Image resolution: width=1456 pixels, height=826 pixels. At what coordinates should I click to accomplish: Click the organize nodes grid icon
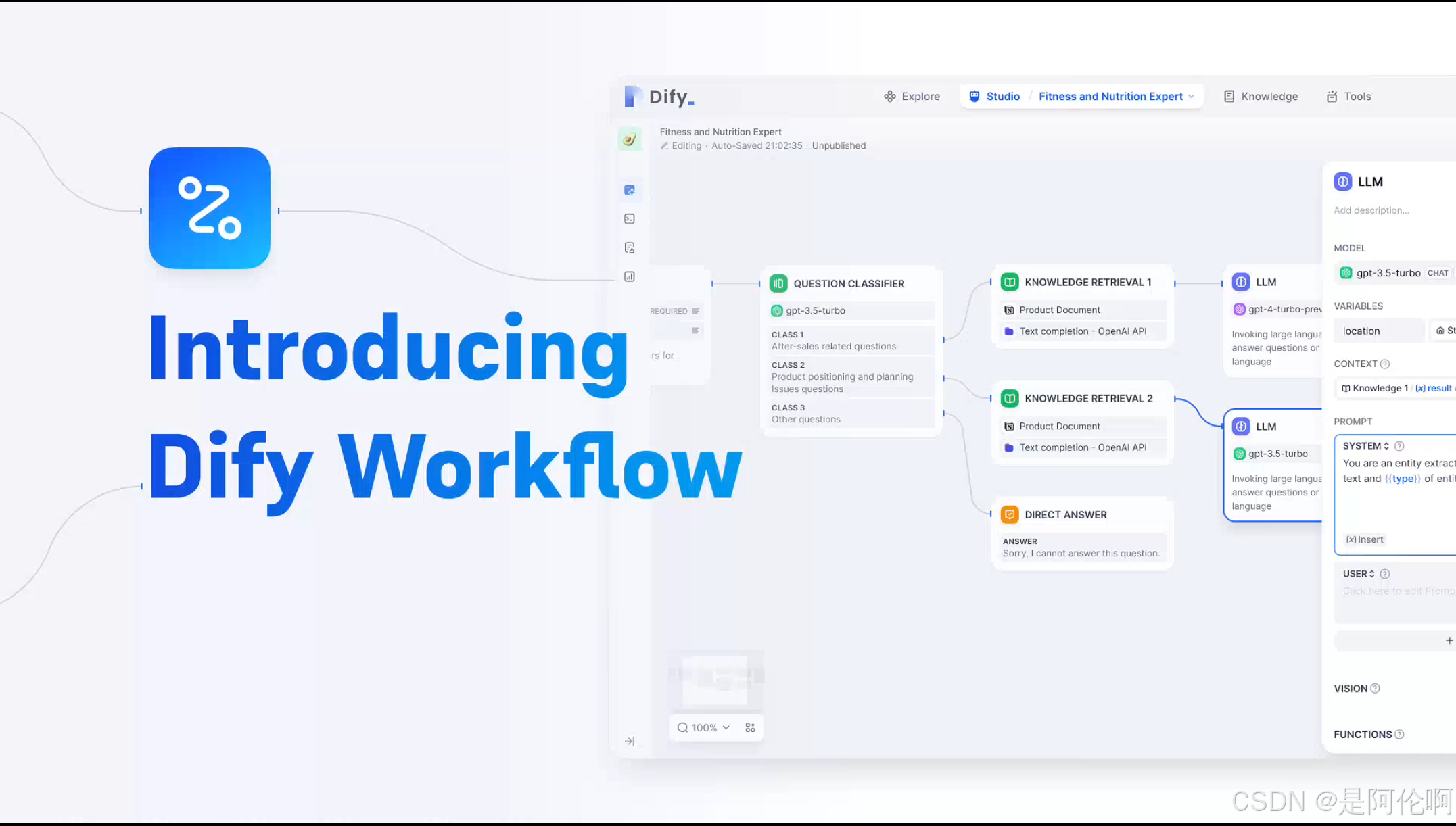(x=750, y=727)
